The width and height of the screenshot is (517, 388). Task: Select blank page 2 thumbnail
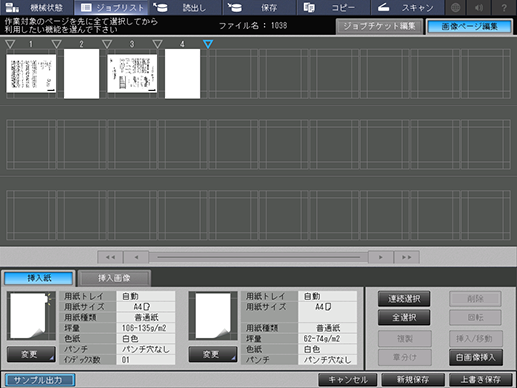pos(82,74)
